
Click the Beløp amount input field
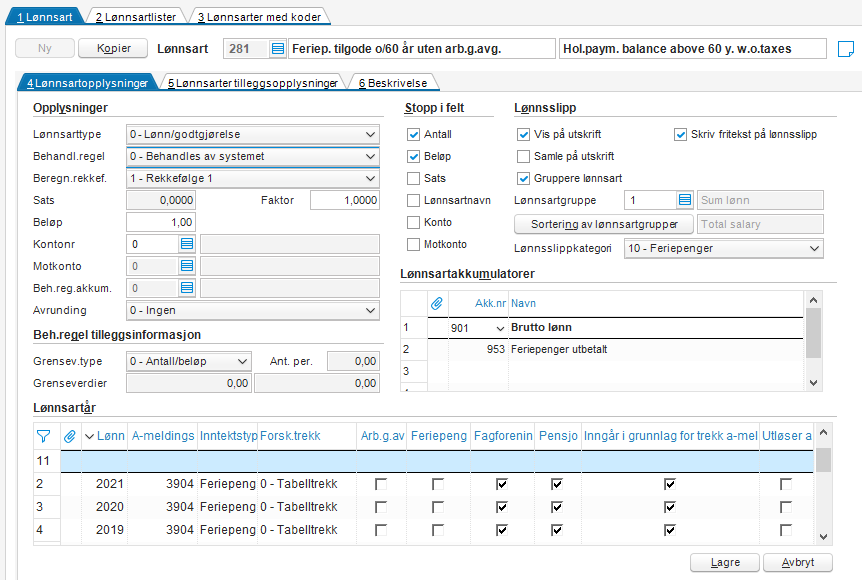coord(161,222)
